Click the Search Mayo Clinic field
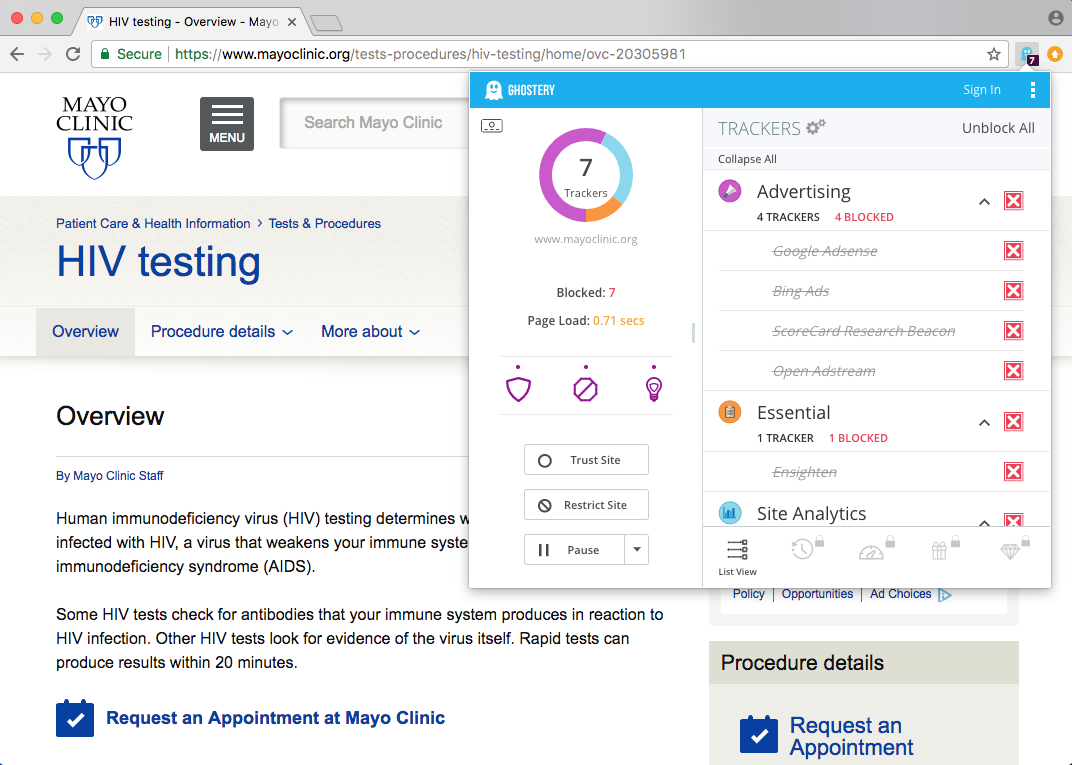Viewport: 1072px width, 765px height. pyautogui.click(x=373, y=123)
